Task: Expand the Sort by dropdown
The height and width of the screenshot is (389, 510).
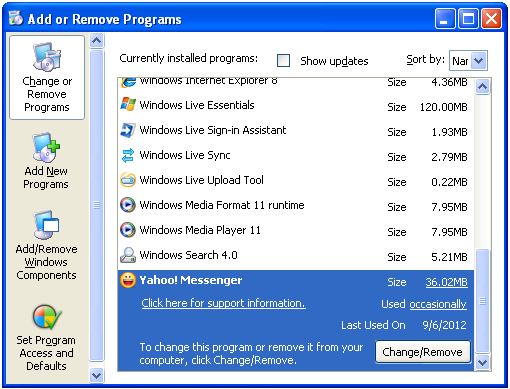Action: pos(479,61)
